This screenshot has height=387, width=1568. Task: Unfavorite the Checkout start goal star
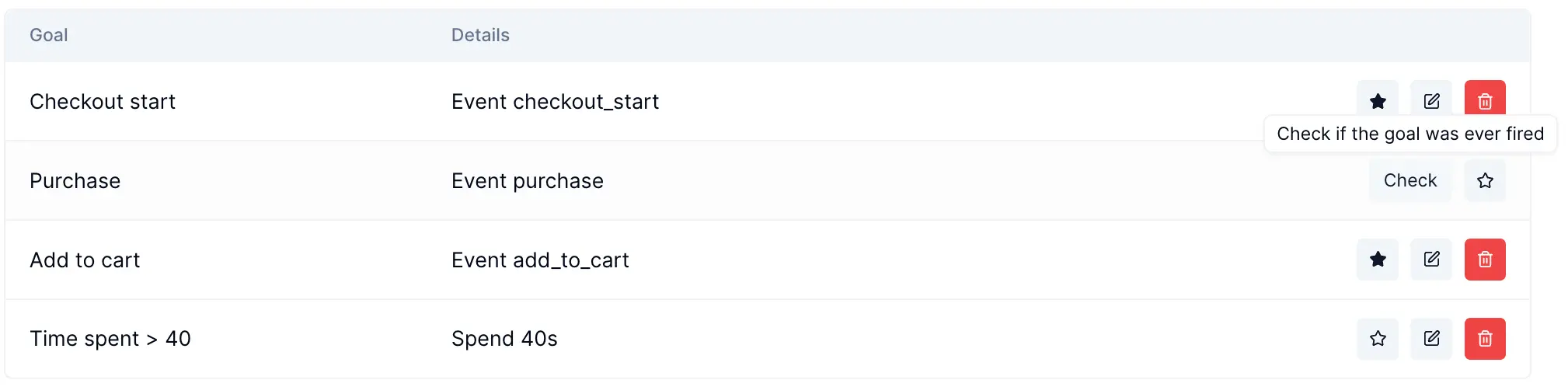pos(1377,100)
